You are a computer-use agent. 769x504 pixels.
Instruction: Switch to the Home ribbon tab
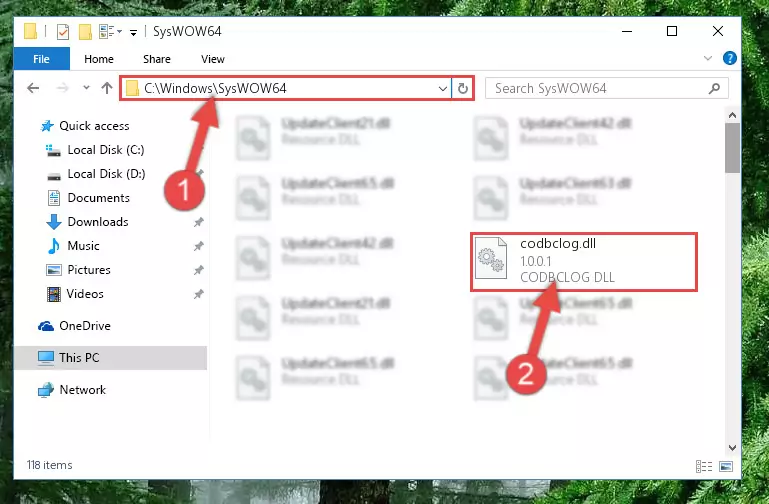(99, 59)
